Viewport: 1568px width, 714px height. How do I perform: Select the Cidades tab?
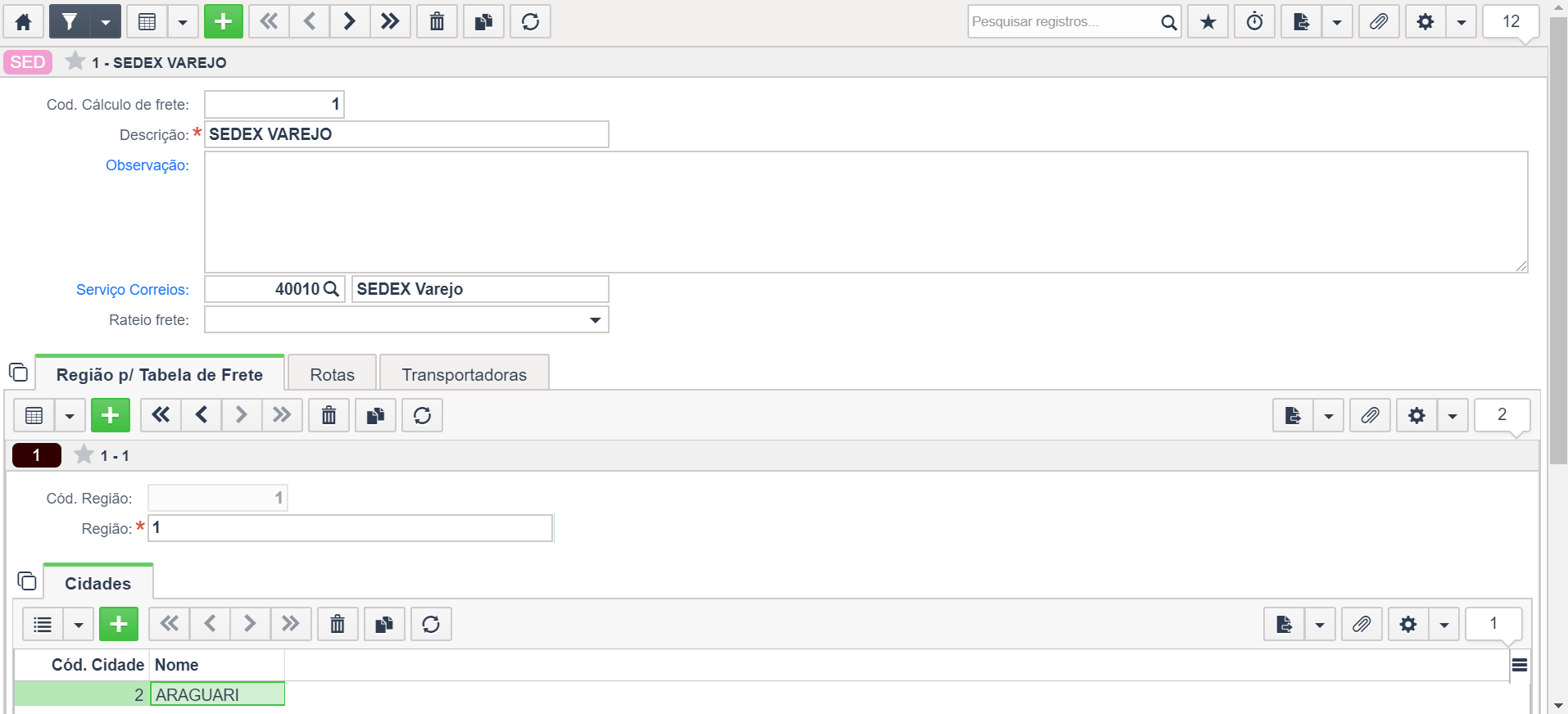98,583
